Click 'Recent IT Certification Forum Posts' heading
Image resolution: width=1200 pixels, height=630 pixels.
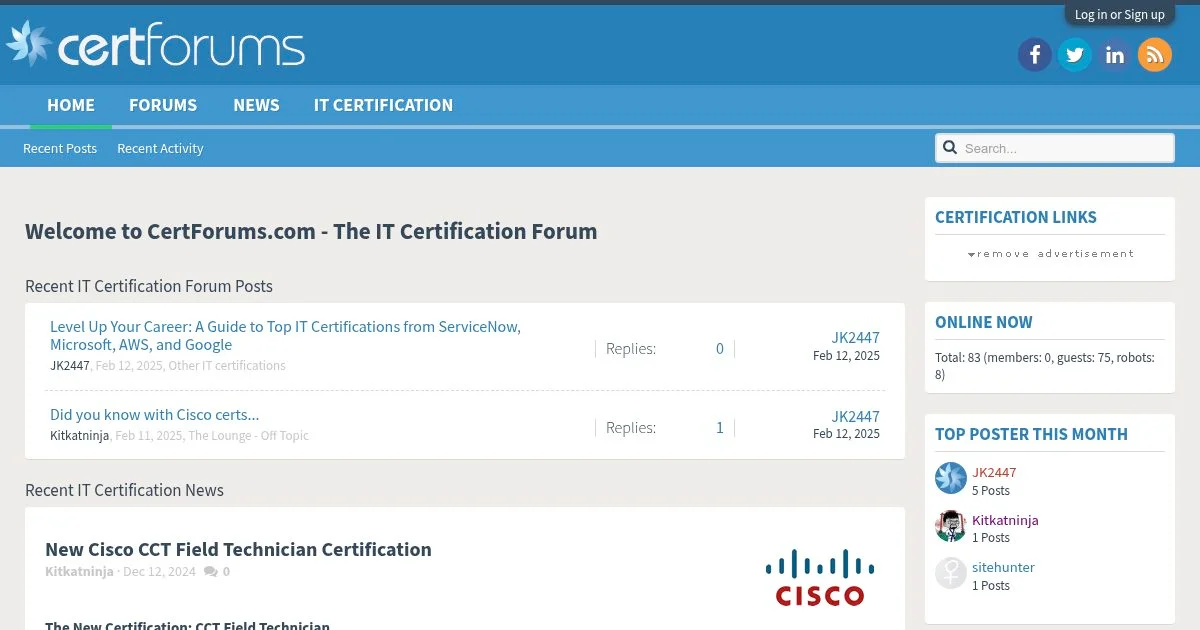click(149, 286)
